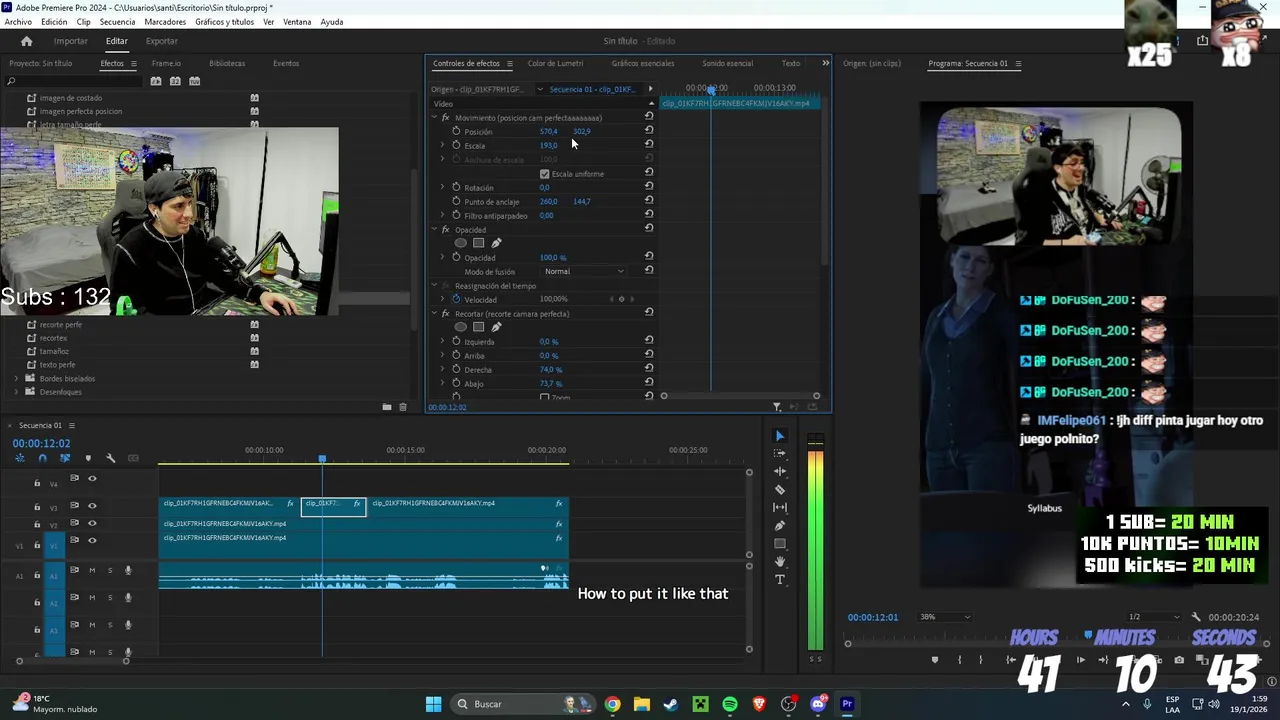Screen dimensions: 1280x720
Task: Add a marker in the timeline header
Action: pos(88,458)
